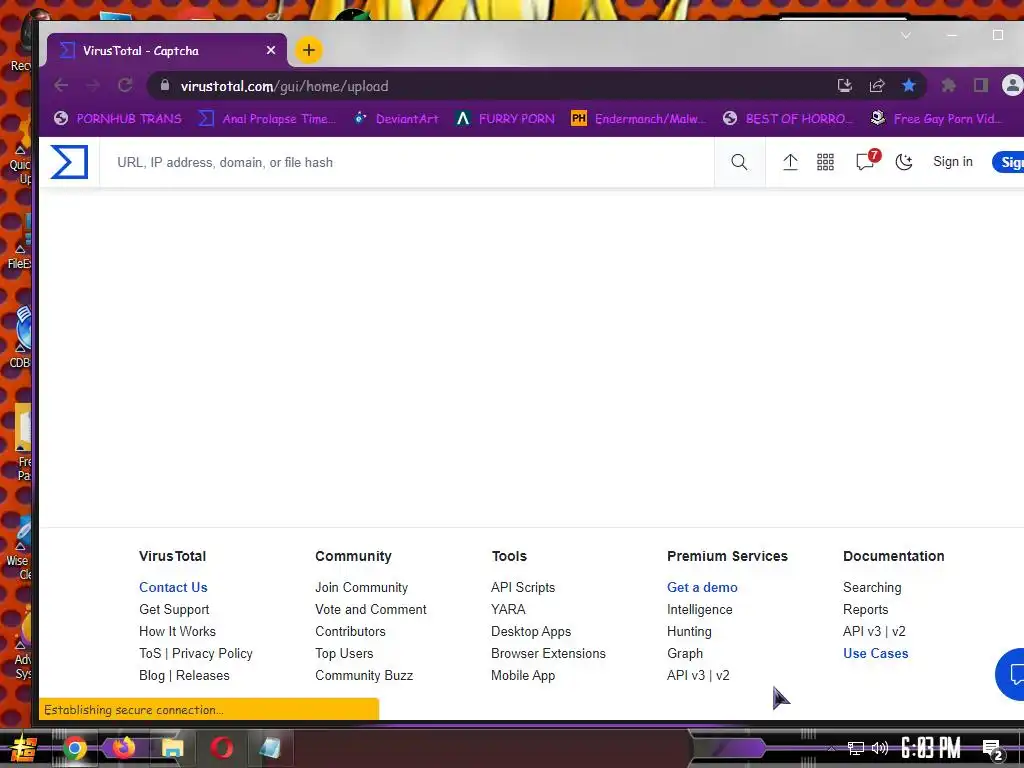
Task: Click How It Works link
Action: 178,632
